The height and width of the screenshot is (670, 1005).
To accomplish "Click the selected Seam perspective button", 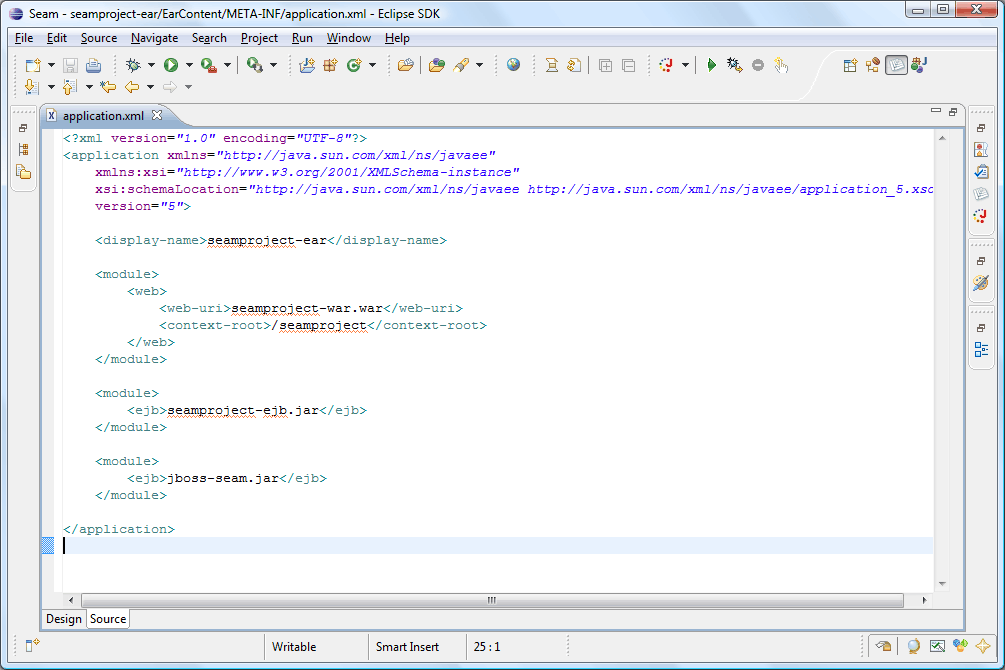I will (896, 65).
